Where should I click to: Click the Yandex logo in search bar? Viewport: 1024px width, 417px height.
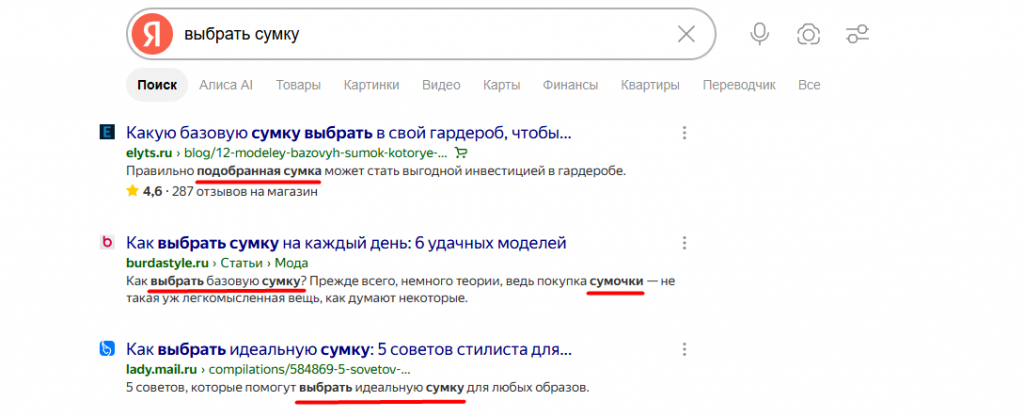[152, 34]
